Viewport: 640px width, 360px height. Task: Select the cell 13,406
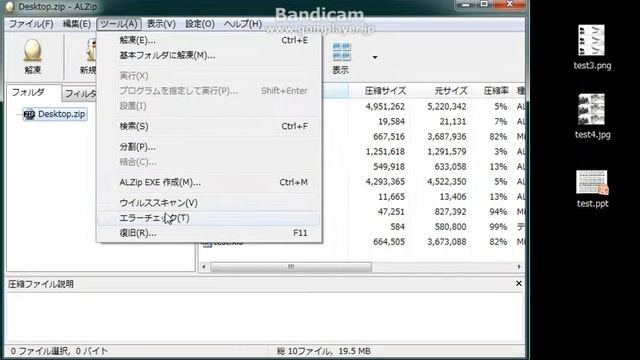(453, 197)
